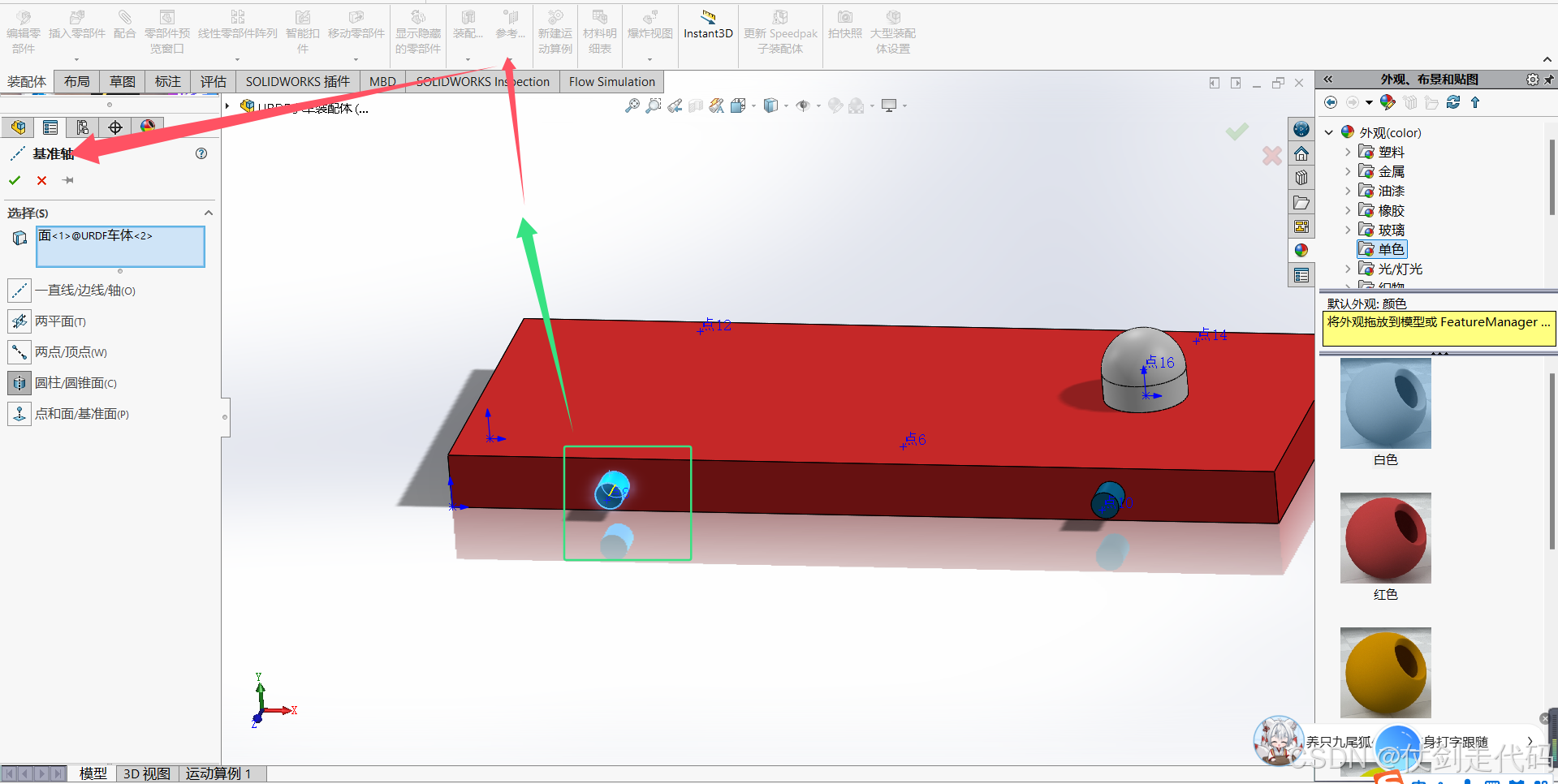Select the 红色 appearance sphere thumbnail
This screenshot has width=1558, height=784.
(1386, 538)
